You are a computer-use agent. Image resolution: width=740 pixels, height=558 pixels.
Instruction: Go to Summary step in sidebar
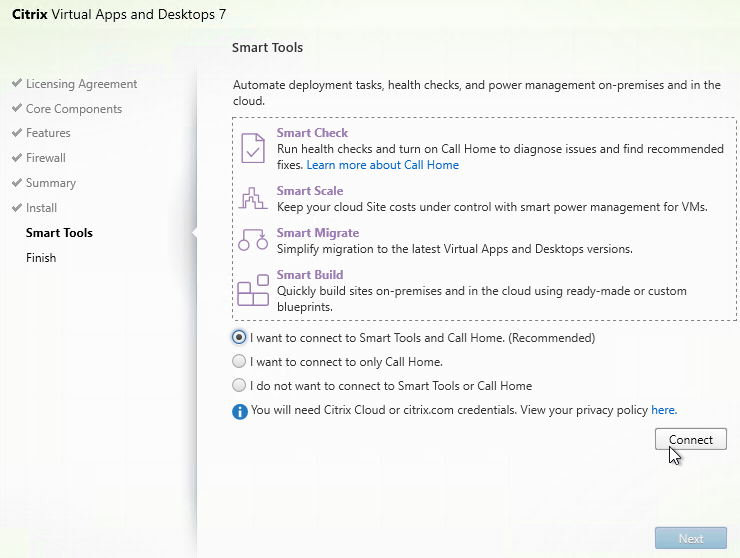tap(51, 183)
